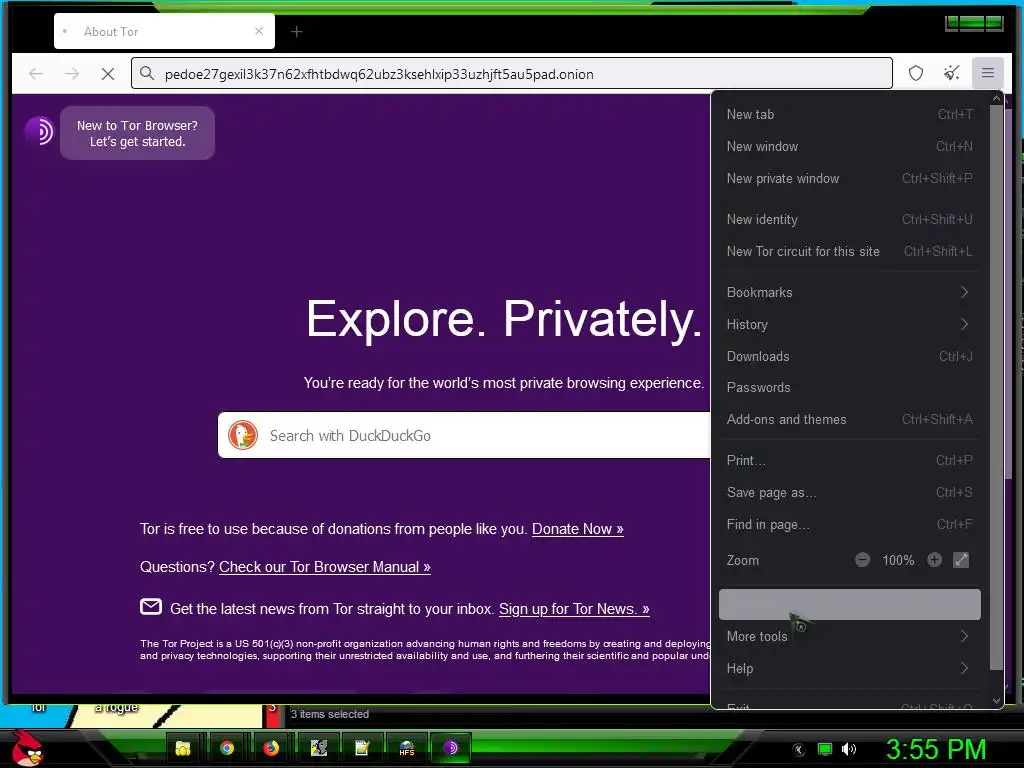Image resolution: width=1024 pixels, height=768 pixels.
Task: Click the browser forward arrow
Action: point(72,74)
